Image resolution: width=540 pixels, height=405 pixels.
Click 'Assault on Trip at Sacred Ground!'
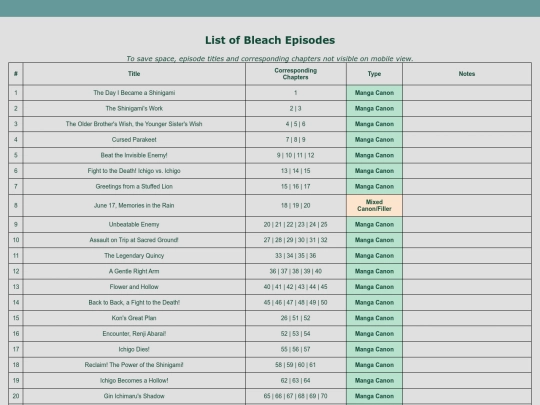coord(134,240)
